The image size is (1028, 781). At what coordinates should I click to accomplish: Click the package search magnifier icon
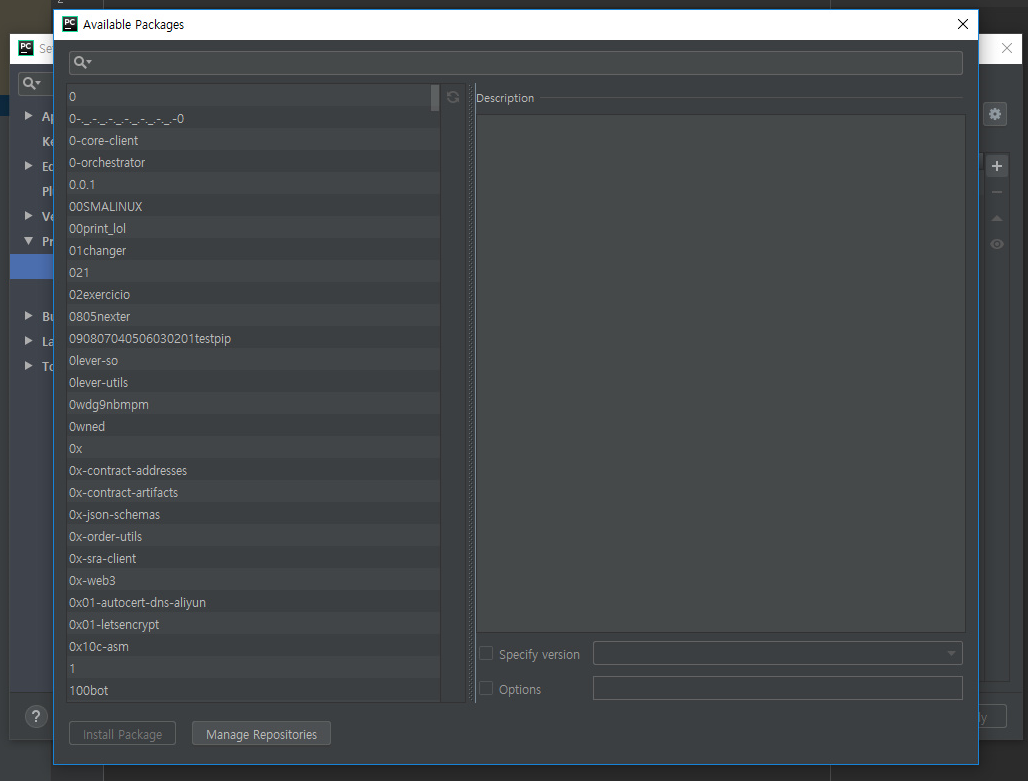click(x=82, y=62)
